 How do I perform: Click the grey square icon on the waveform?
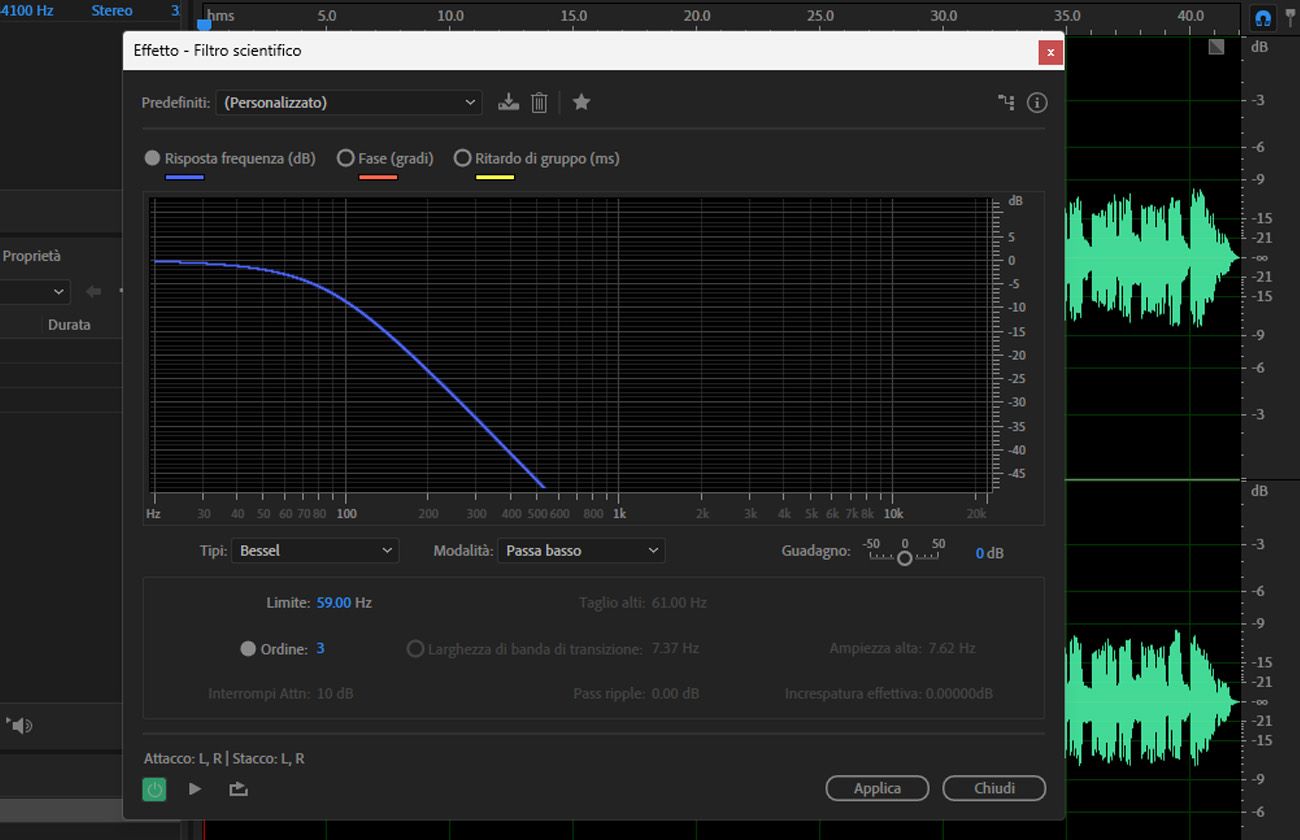tap(1216, 47)
